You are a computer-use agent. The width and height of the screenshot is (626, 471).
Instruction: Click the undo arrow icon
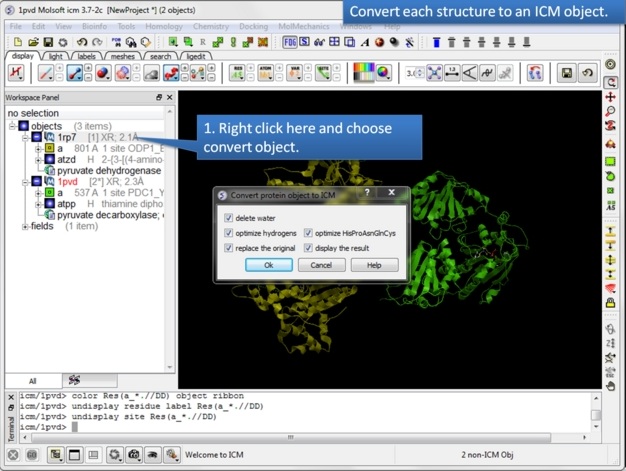click(x=82, y=42)
